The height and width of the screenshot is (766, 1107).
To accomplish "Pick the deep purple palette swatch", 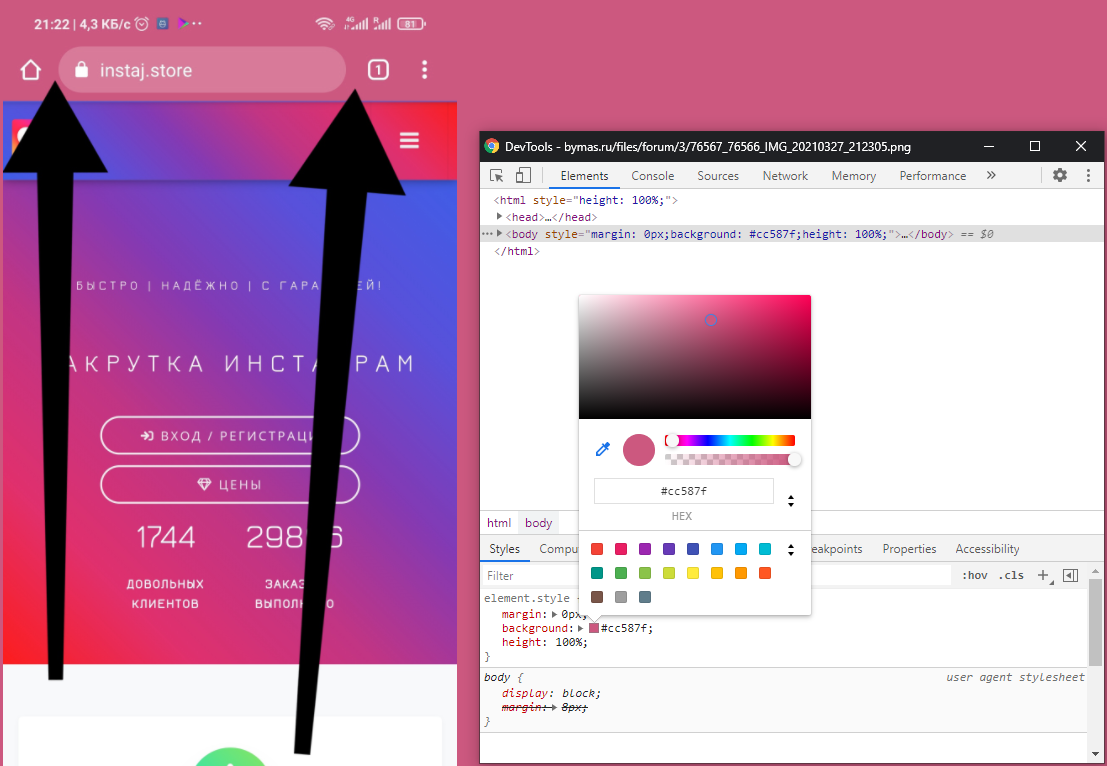I will click(669, 549).
